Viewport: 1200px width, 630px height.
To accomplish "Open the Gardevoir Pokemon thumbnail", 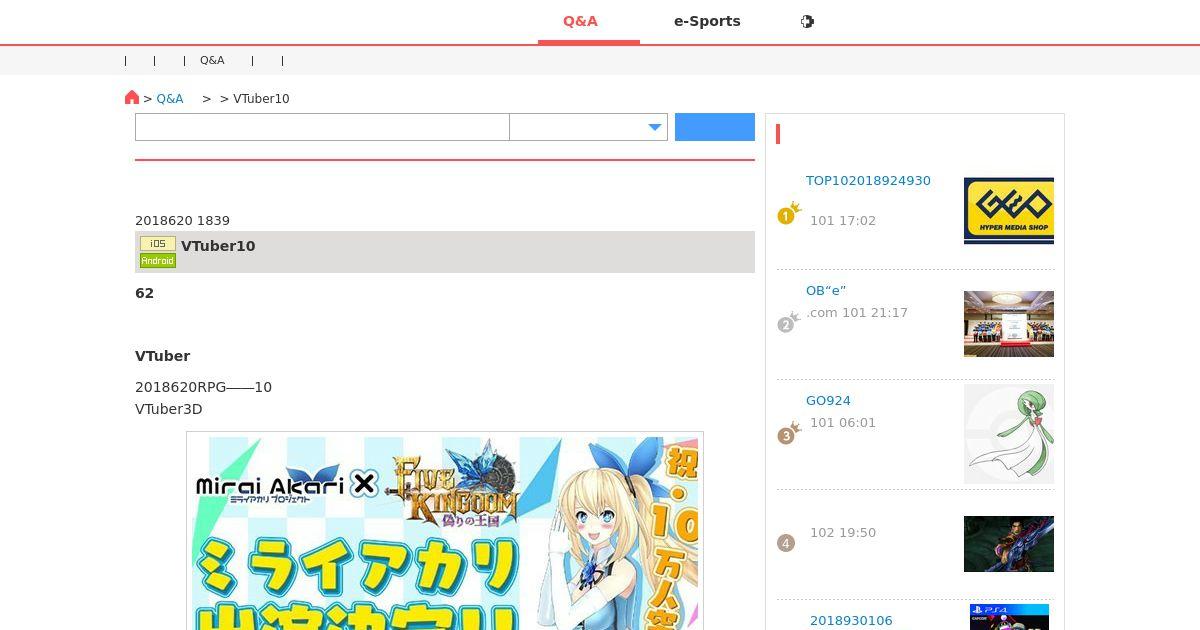I will (1009, 434).
